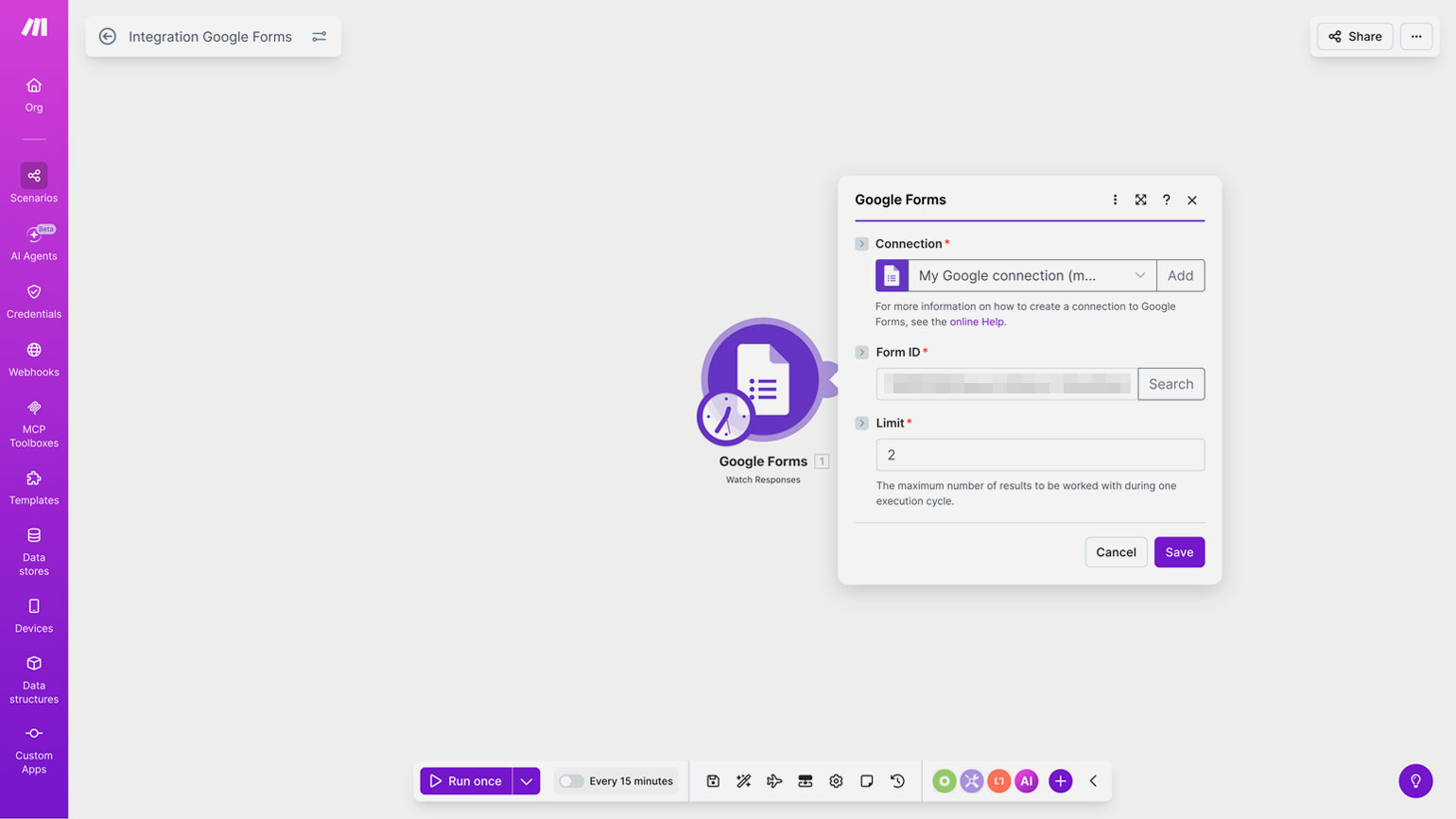Open scenario settings gear icon

(836, 781)
